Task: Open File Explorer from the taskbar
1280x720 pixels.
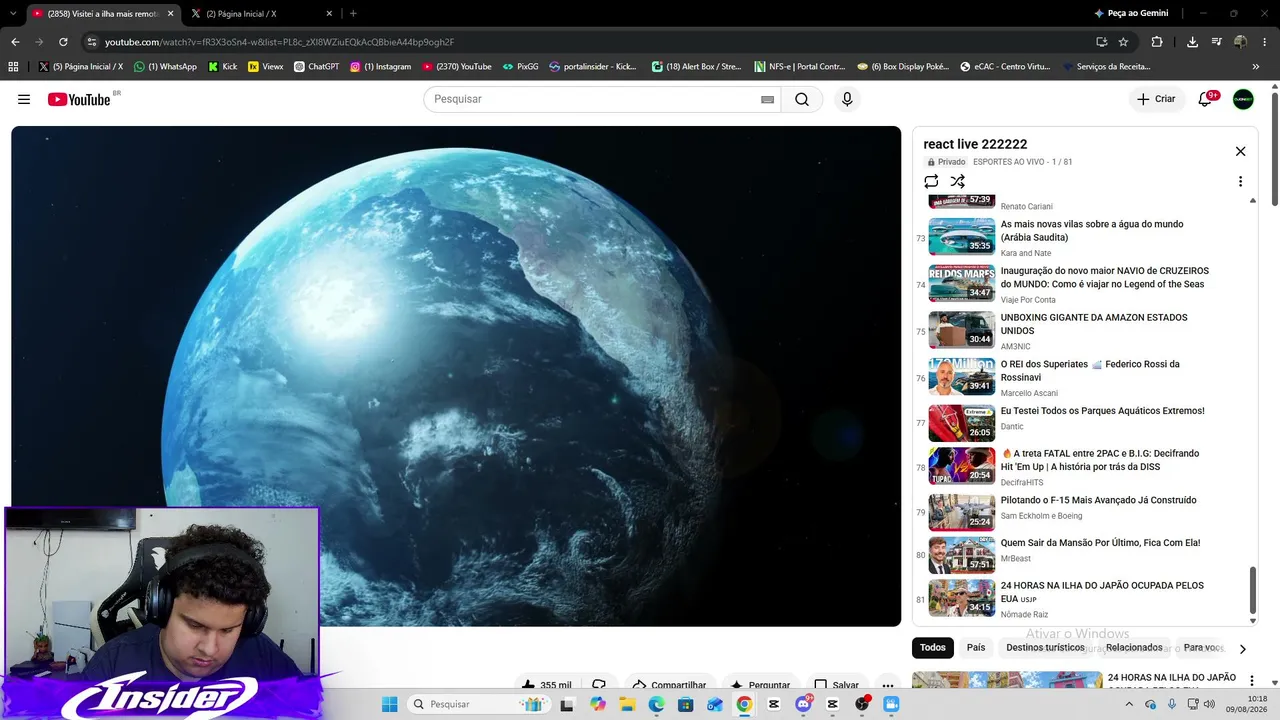Action: (627, 704)
